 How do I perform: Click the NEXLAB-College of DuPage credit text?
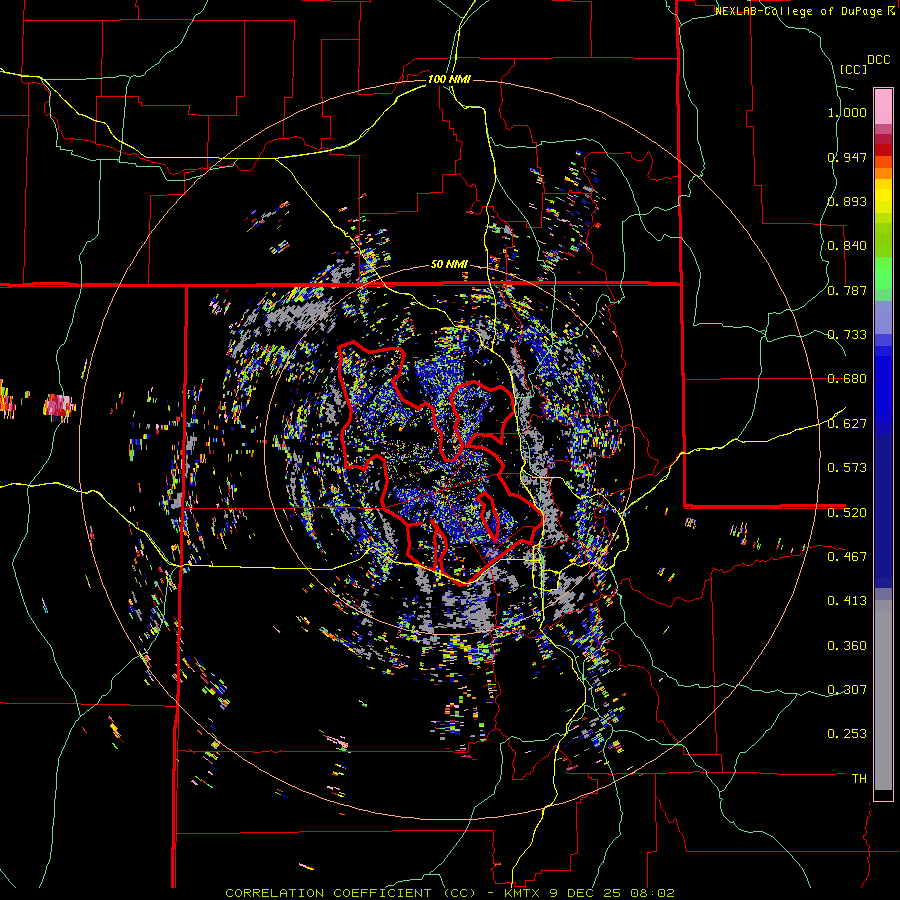(x=804, y=11)
